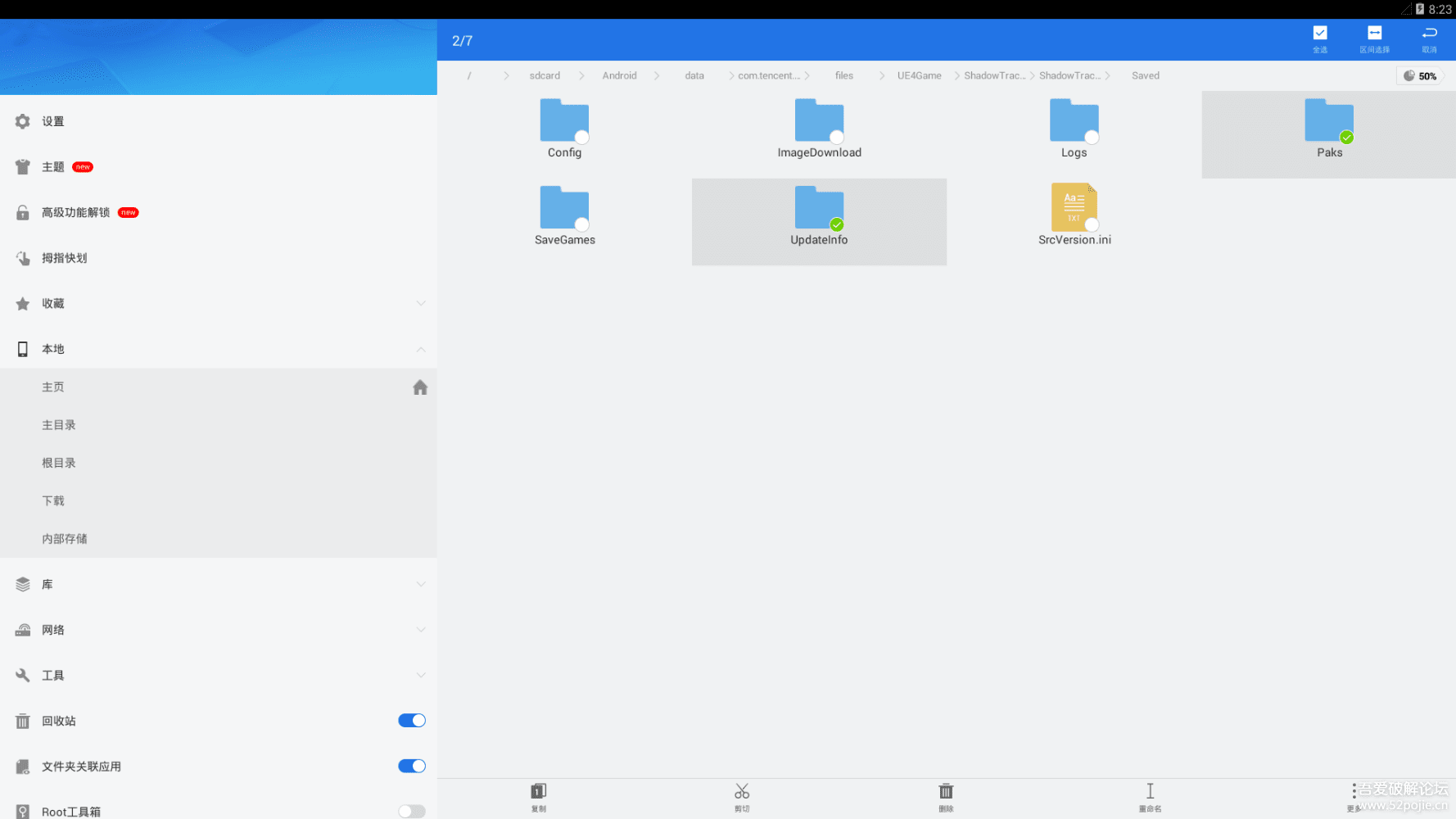Screen dimensions: 1456x819
Task: Navigate to Saved in breadcrumb
Action: [1145, 75]
